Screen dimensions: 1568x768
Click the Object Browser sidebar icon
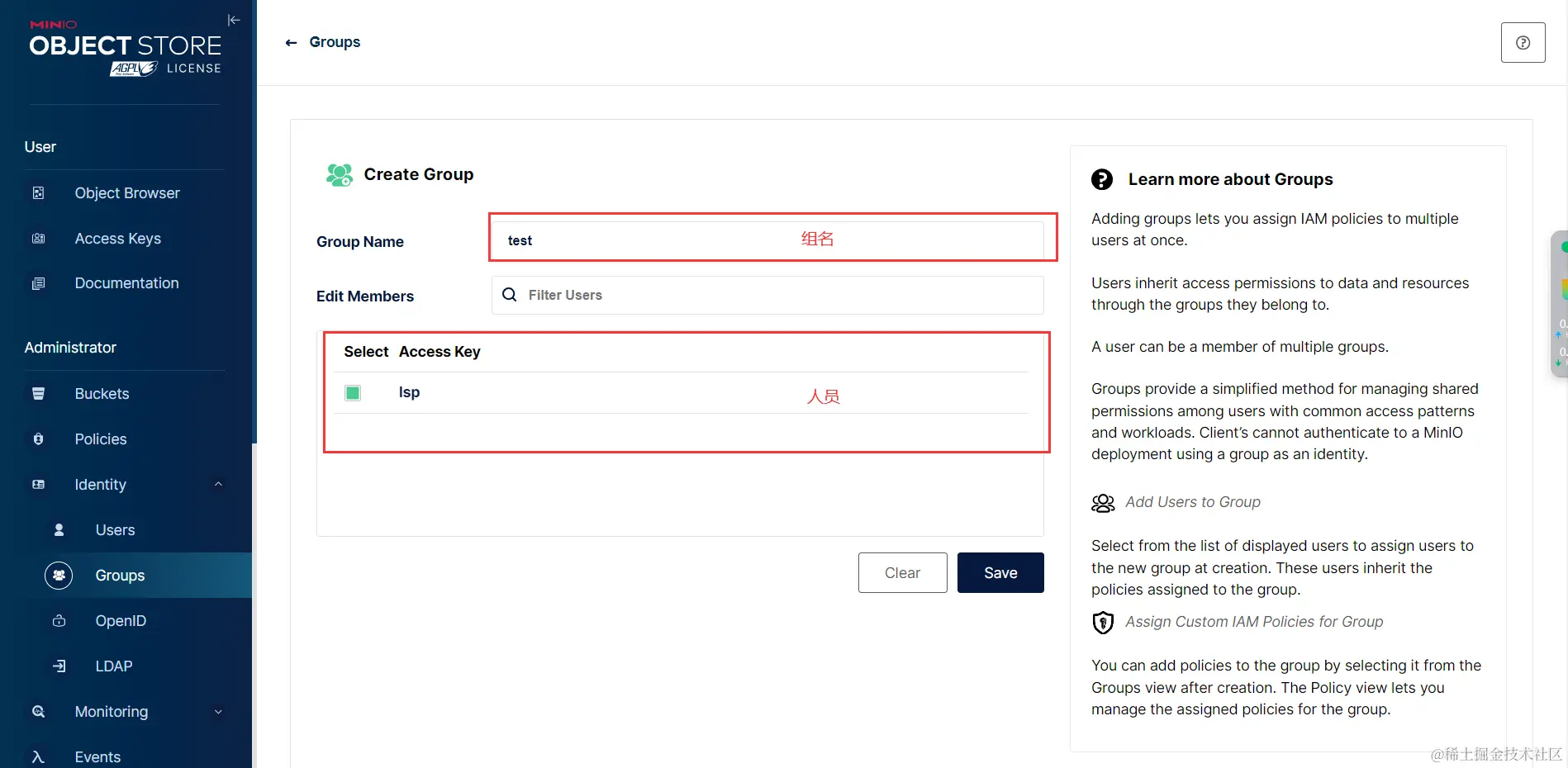[38, 193]
